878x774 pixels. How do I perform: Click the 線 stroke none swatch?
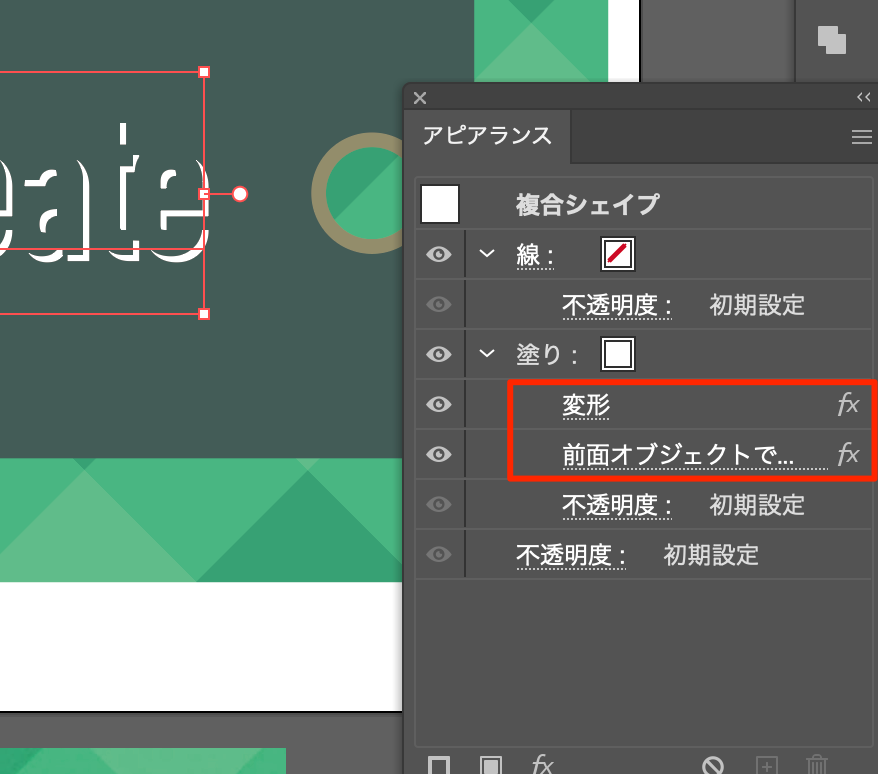coord(618,255)
